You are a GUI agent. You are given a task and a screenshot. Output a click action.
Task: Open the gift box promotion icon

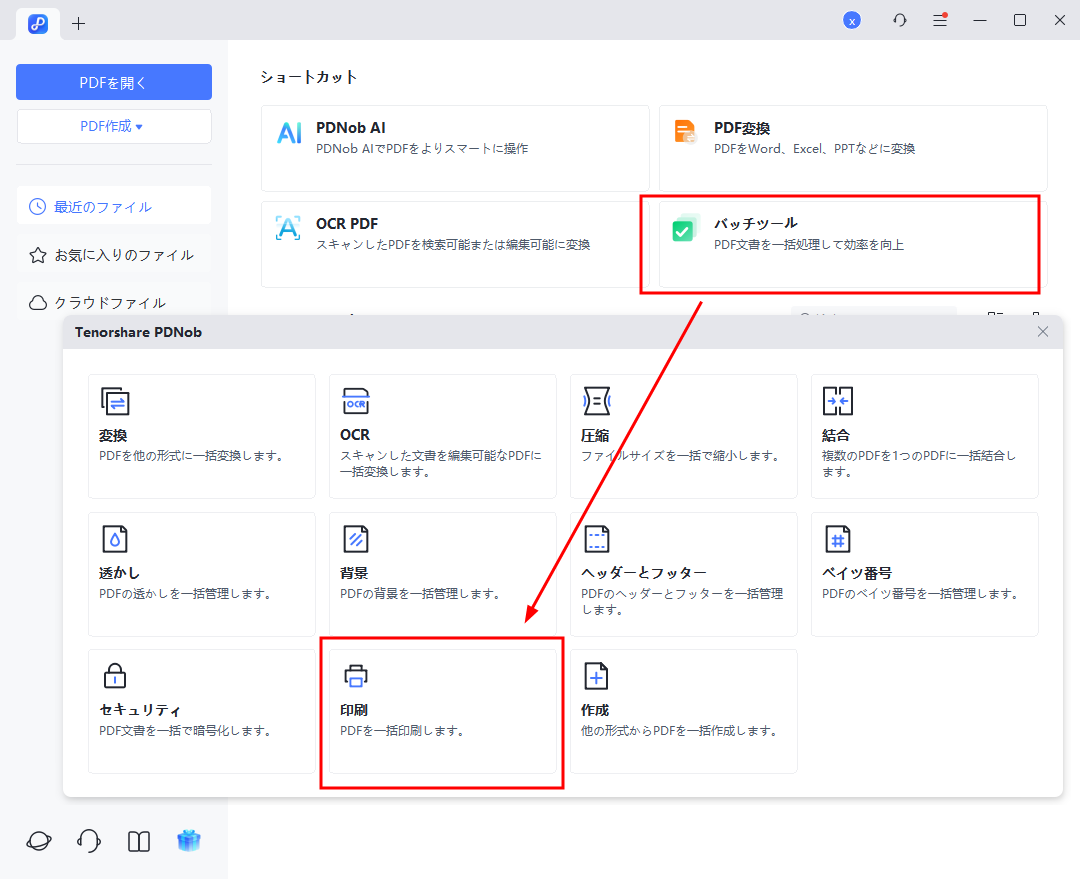(189, 841)
